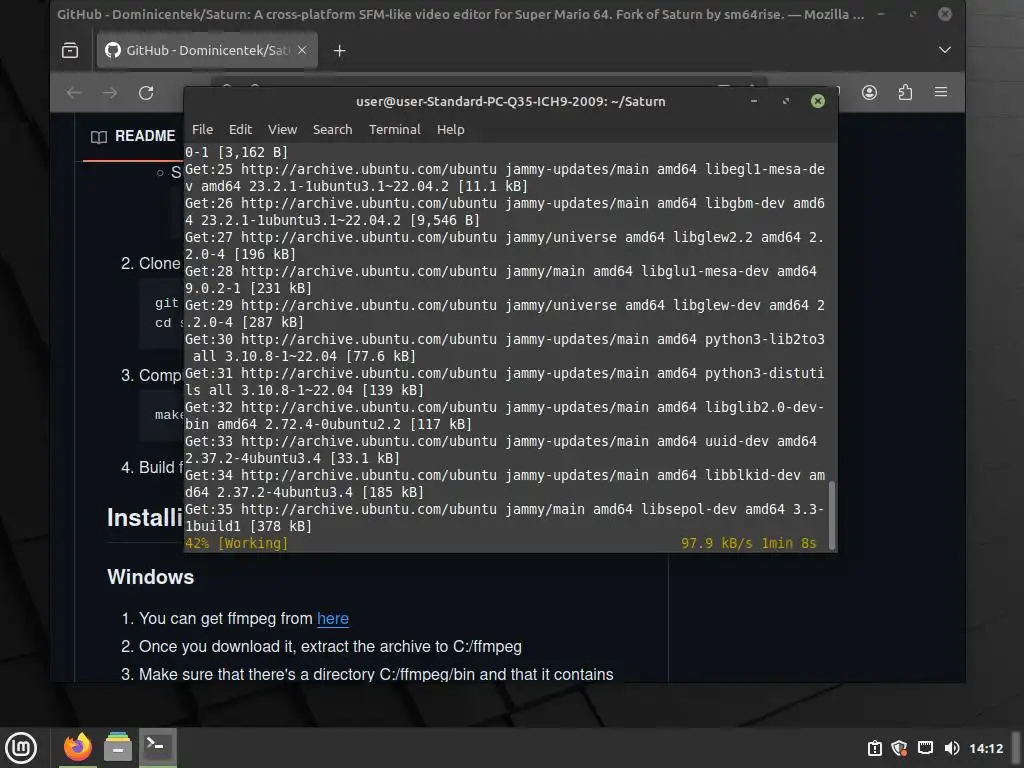Maximize the terminal window

point(786,101)
